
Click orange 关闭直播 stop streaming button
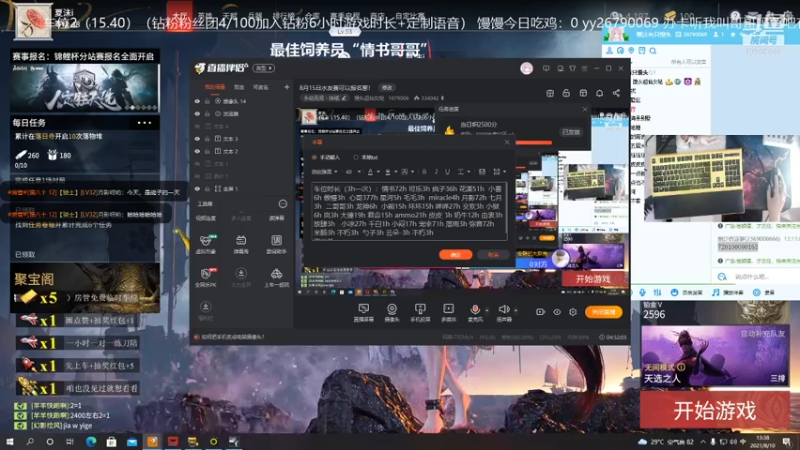[604, 312]
